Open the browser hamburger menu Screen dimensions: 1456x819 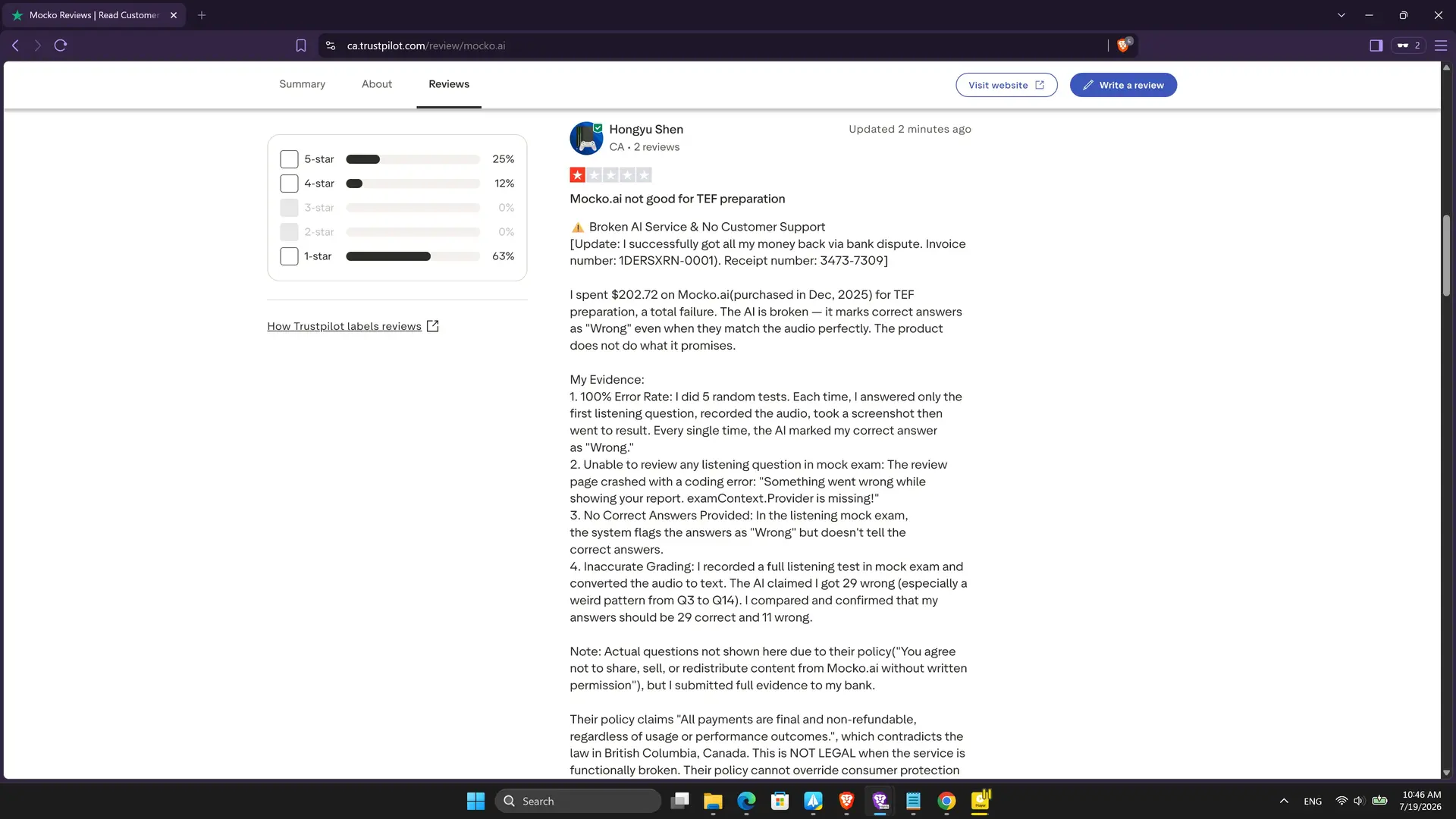click(x=1441, y=45)
